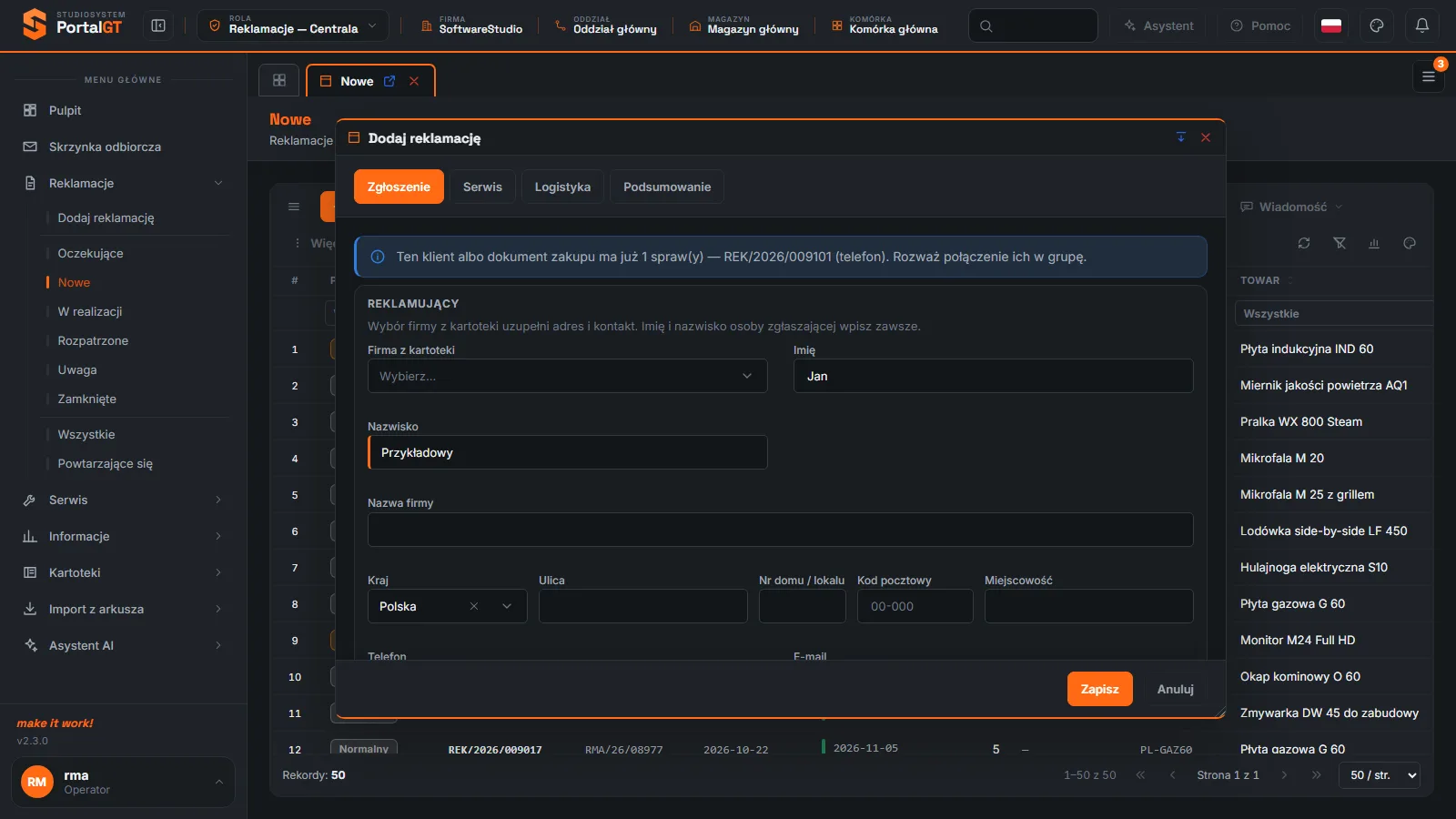Switch to the Logistyka tab

tap(562, 187)
